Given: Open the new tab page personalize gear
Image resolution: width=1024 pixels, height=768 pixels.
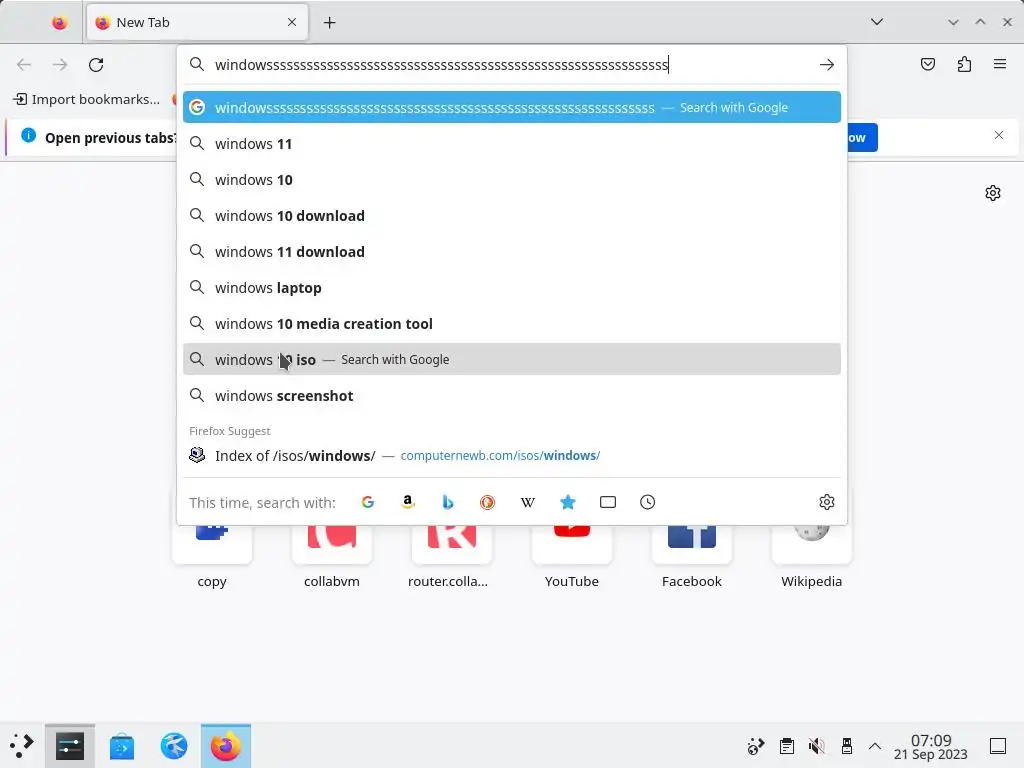Looking at the screenshot, I should click(993, 193).
